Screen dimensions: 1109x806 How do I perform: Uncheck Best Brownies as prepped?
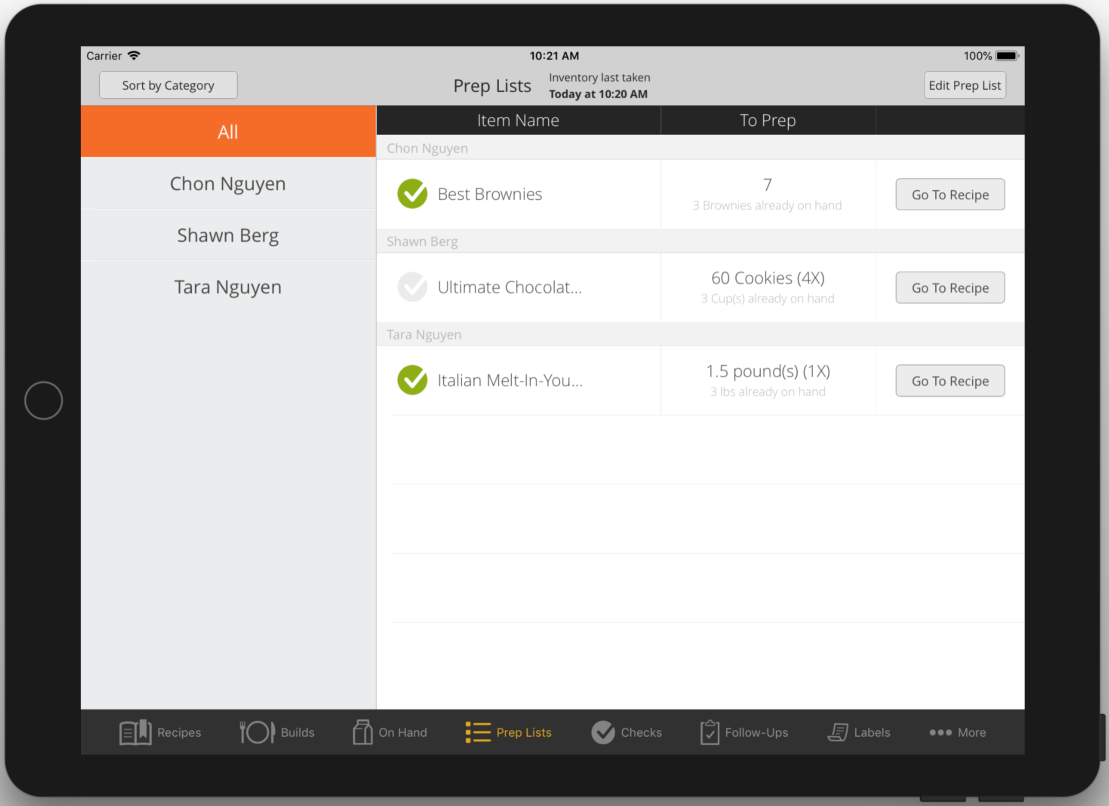(x=412, y=194)
